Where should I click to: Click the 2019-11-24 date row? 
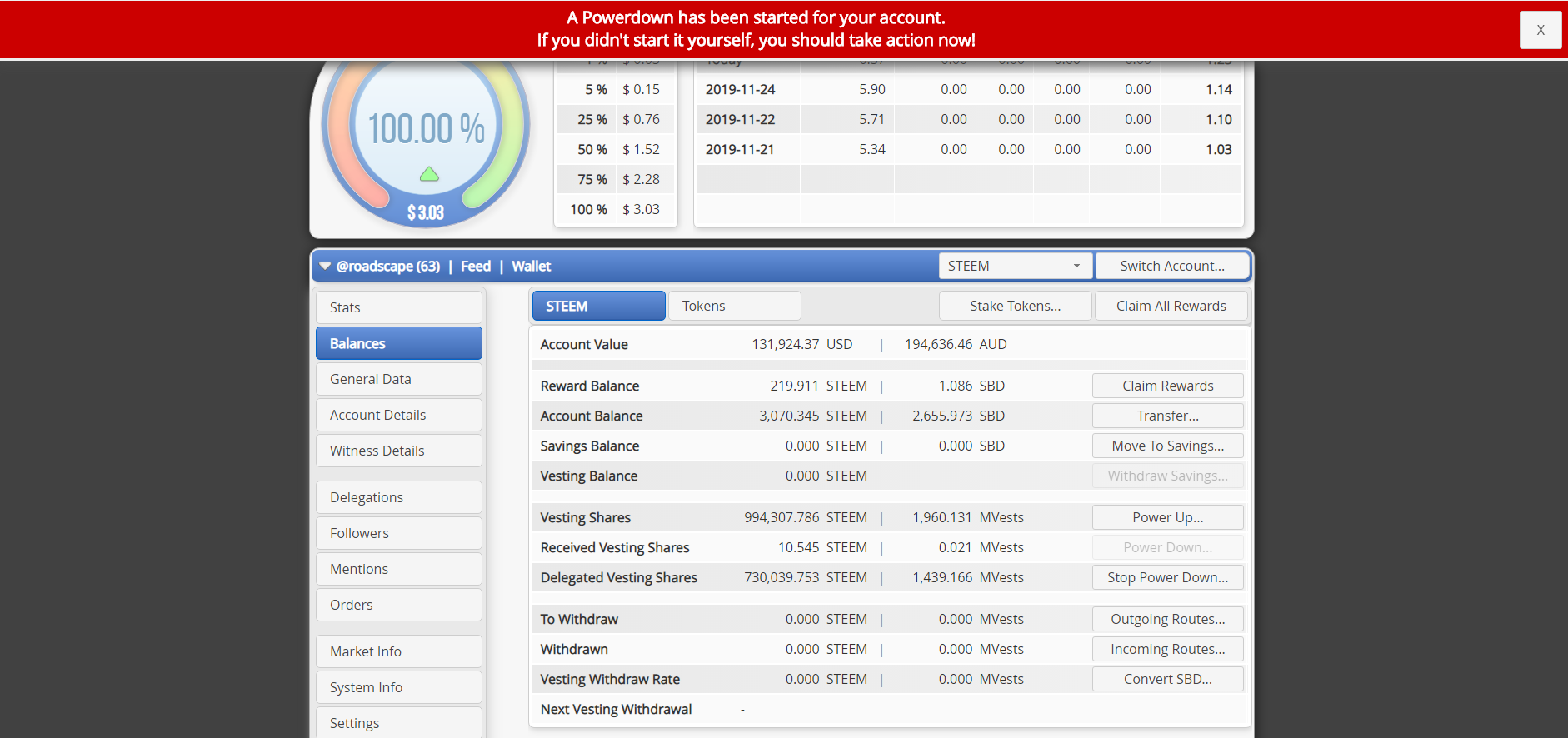tap(969, 89)
